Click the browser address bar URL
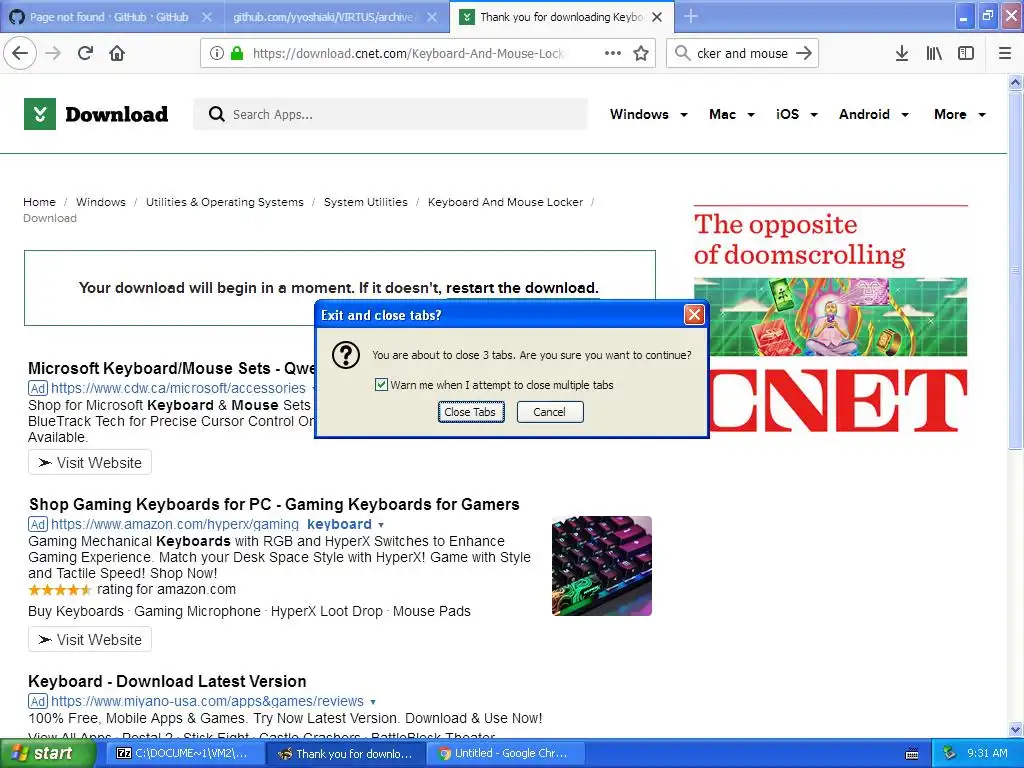The image size is (1024, 768). [408, 54]
